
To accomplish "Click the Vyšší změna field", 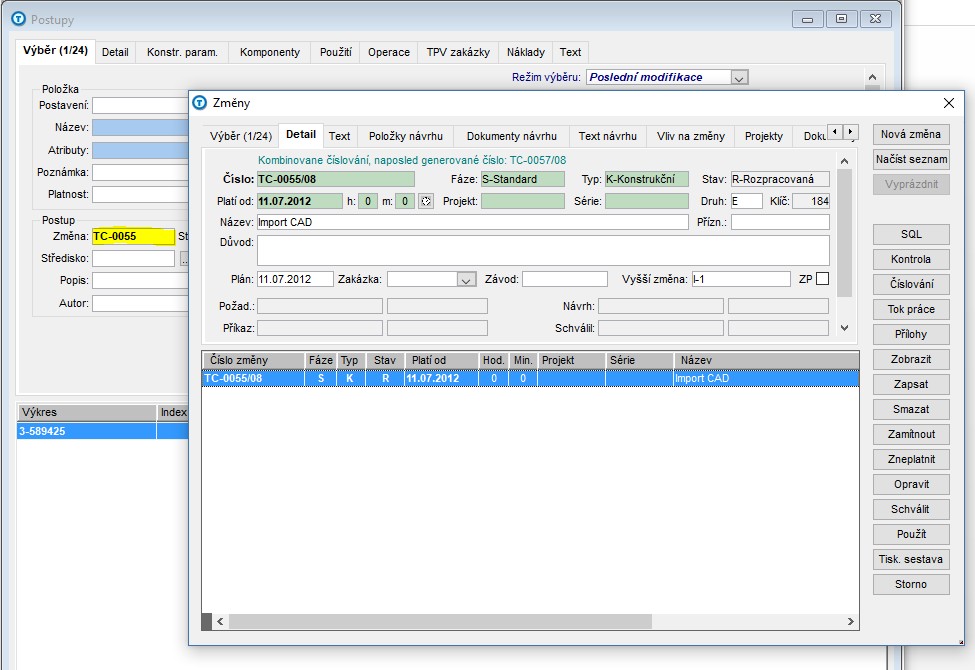I will pos(741,279).
